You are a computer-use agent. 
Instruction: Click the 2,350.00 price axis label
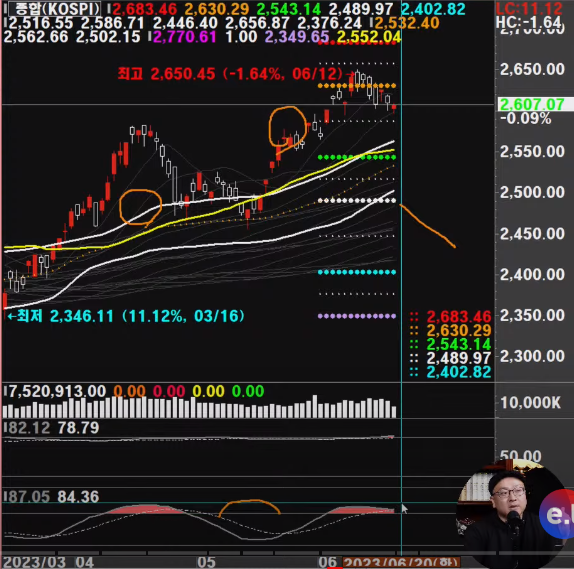pyautogui.click(x=532, y=315)
